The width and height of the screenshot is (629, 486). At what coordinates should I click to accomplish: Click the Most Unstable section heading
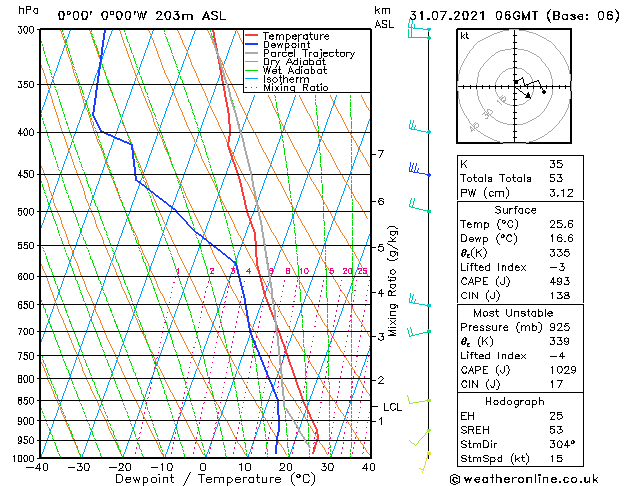513,313
